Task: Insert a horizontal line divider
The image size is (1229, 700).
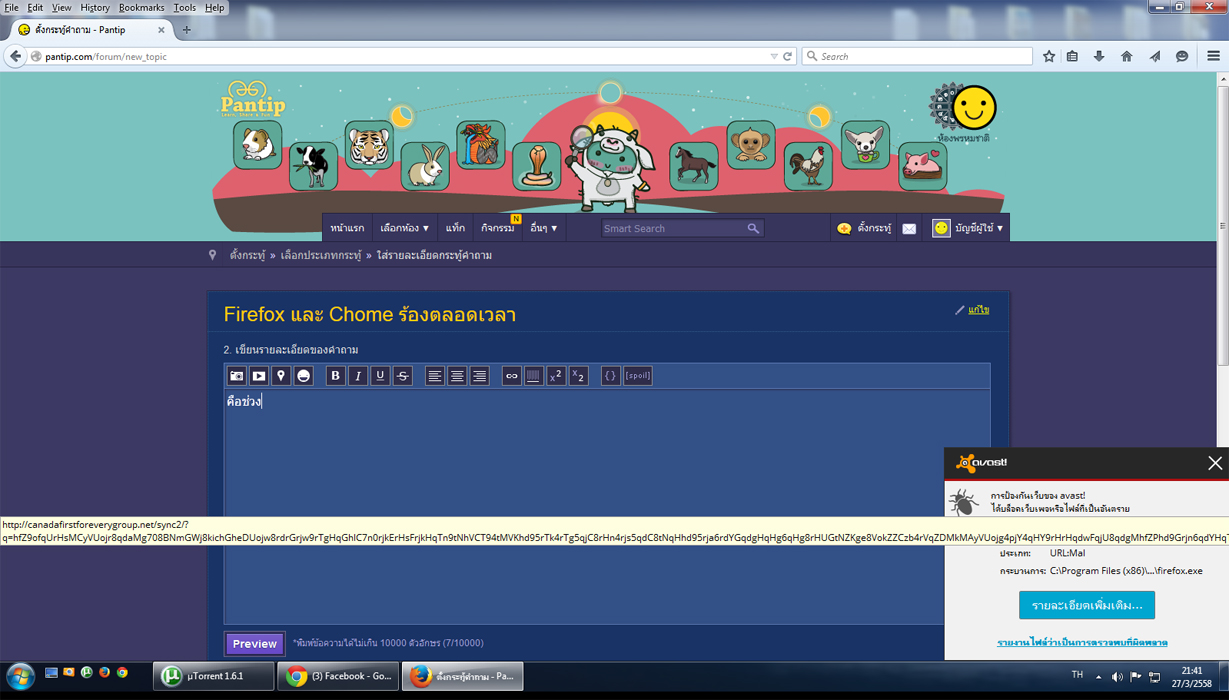Action: tap(533, 376)
